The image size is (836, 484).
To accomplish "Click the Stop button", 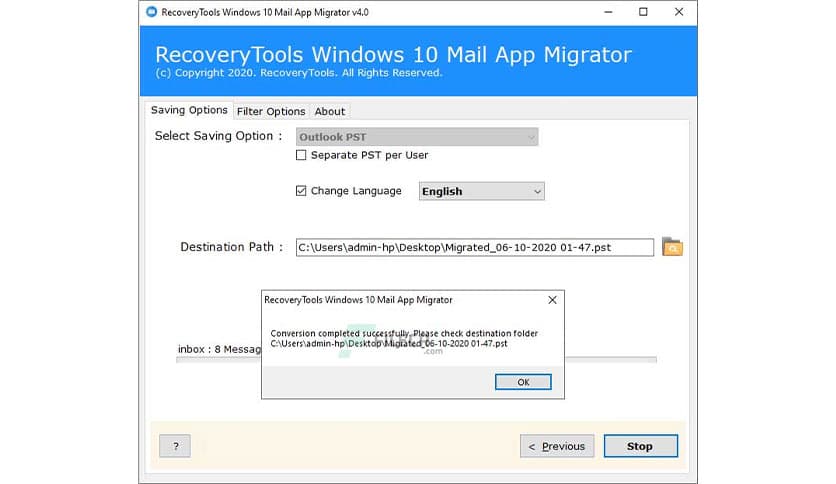I will (640, 446).
